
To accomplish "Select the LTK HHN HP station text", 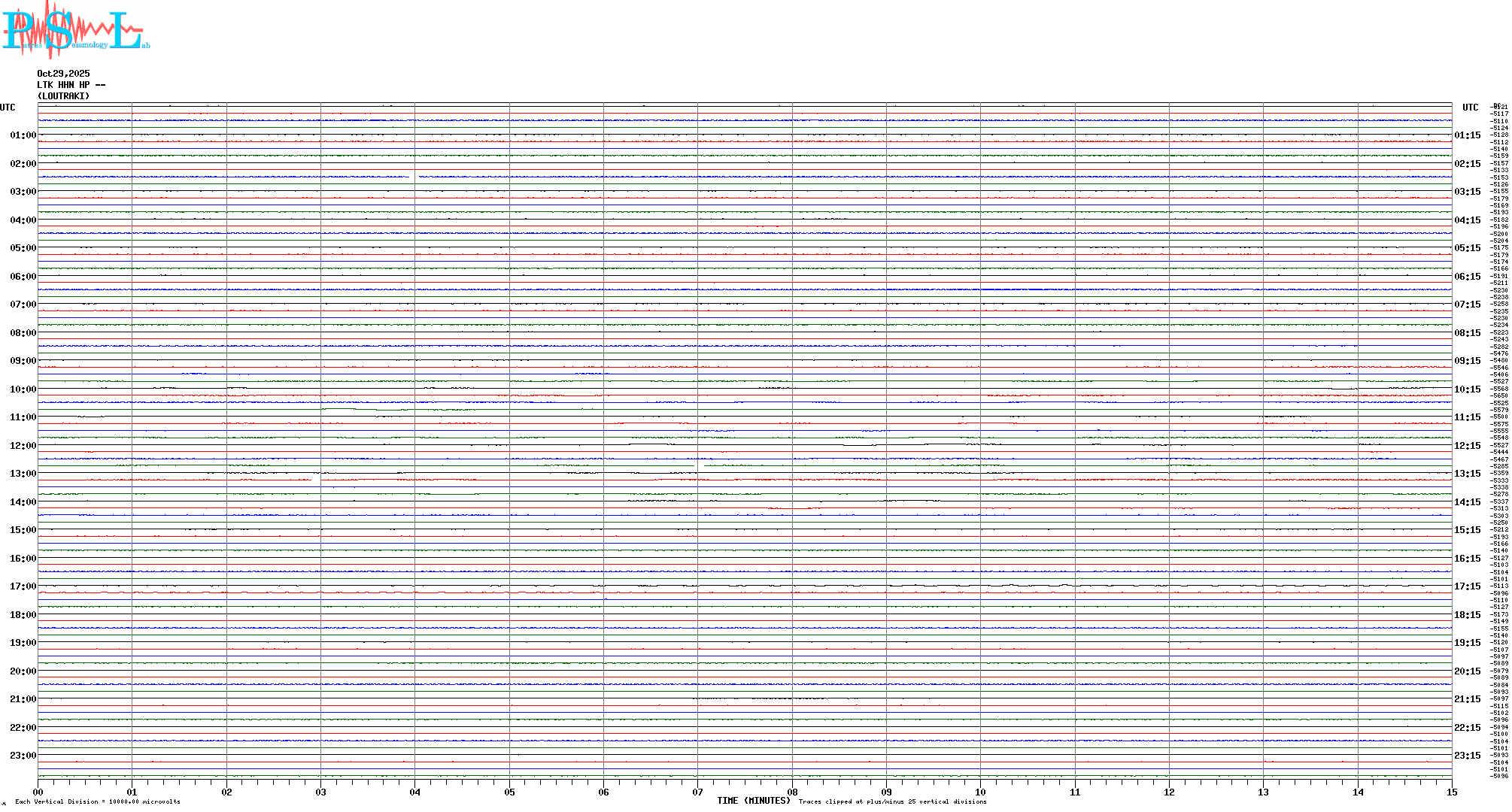I will [x=71, y=85].
